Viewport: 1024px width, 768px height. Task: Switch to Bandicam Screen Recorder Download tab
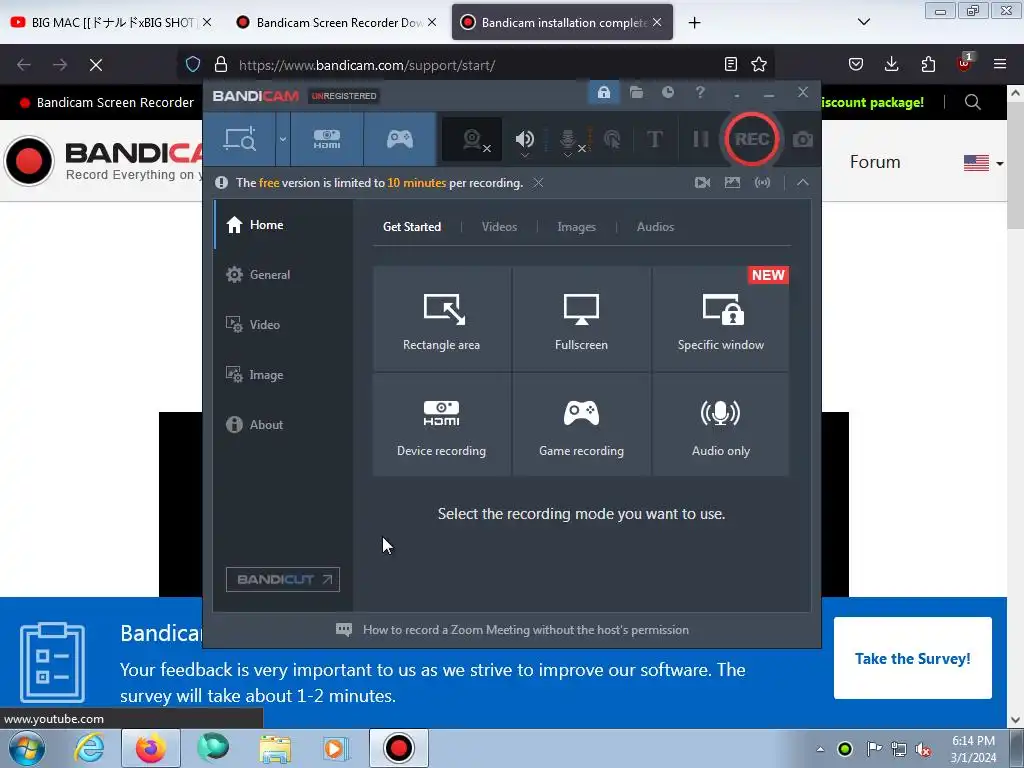pos(337,22)
